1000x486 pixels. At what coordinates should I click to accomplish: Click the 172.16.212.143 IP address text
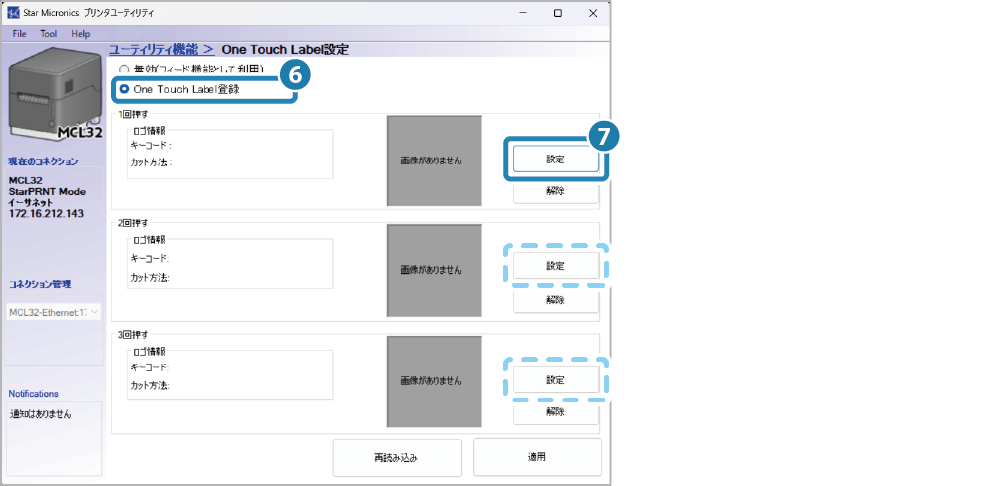(x=46, y=214)
